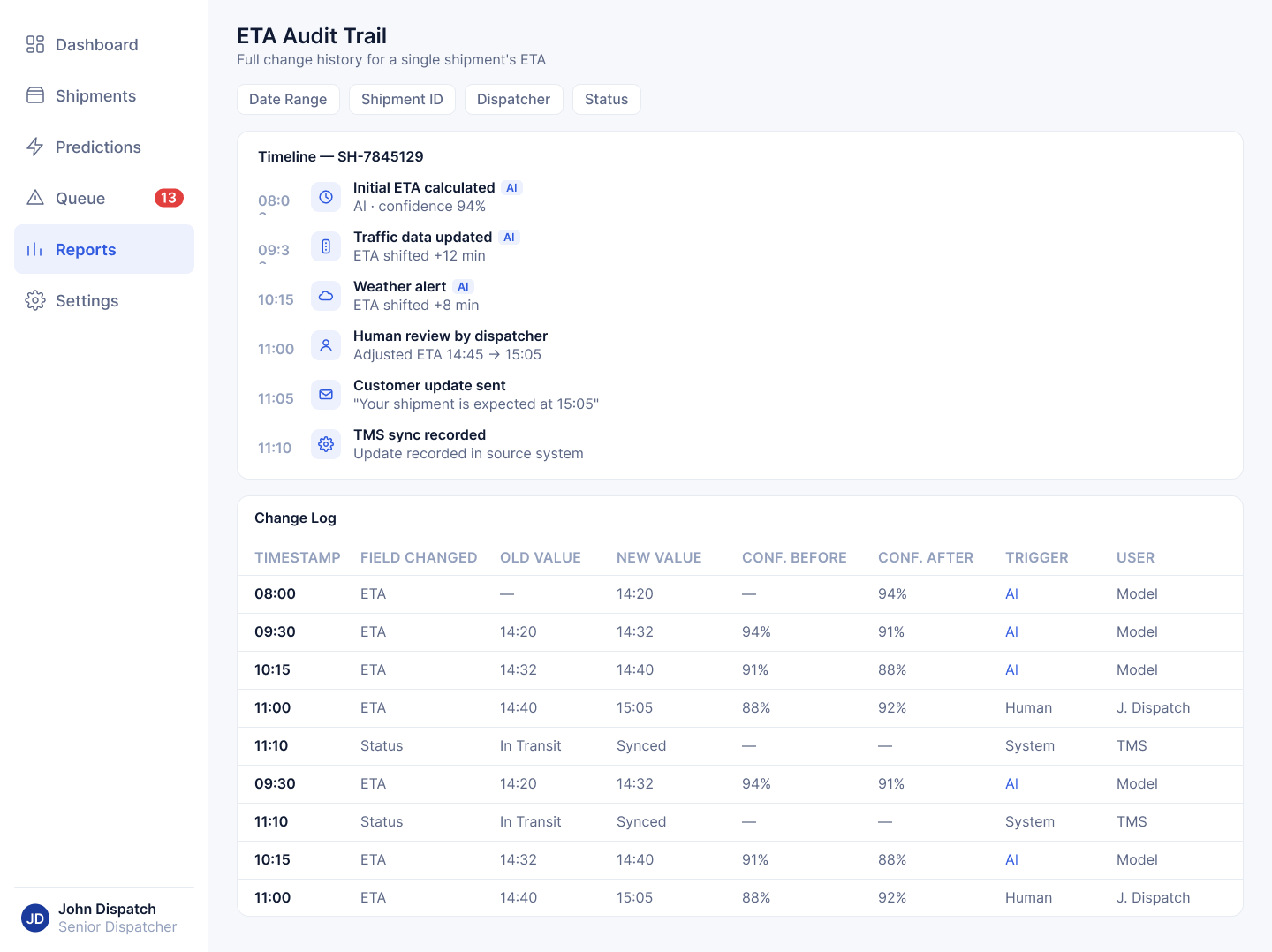Click 'ETA shifted +12 min' text
The image size is (1272, 952).
[420, 255]
